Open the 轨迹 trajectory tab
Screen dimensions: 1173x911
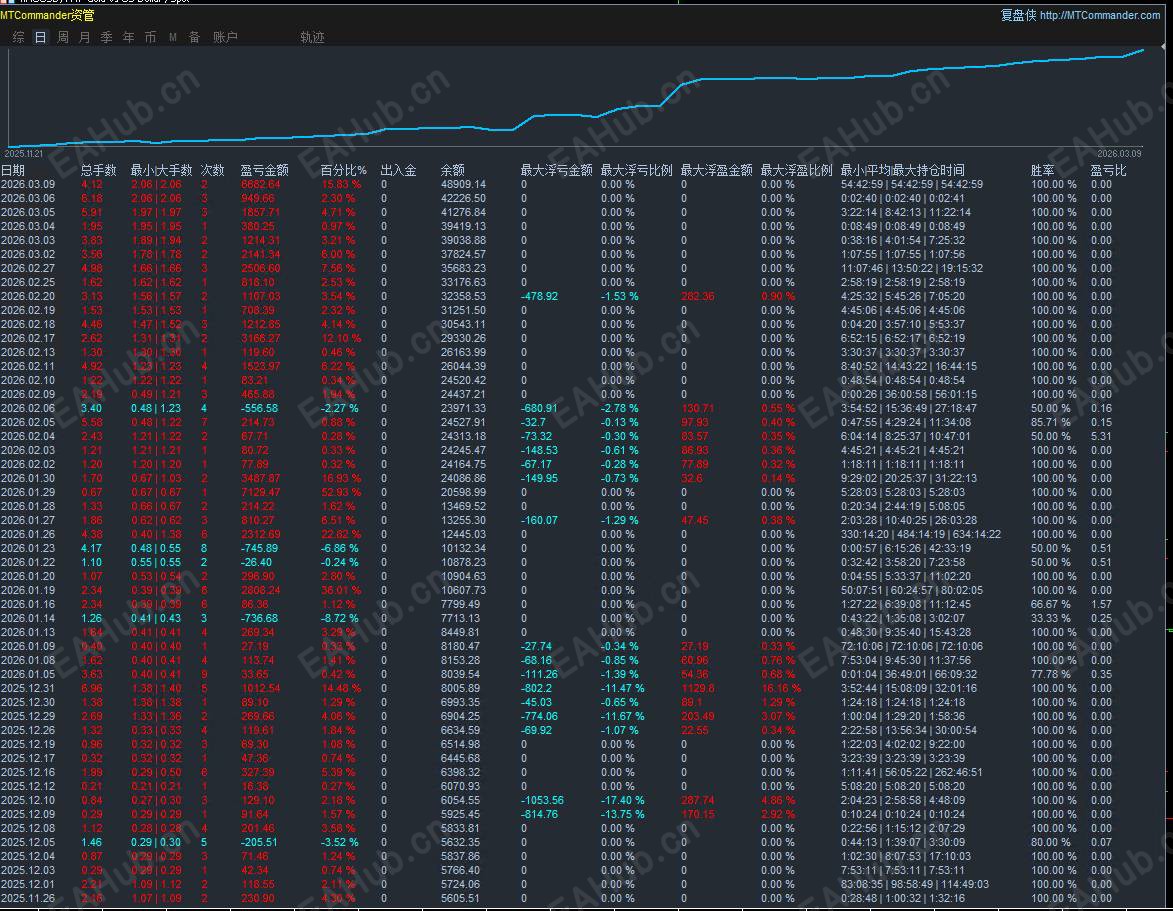click(x=312, y=37)
